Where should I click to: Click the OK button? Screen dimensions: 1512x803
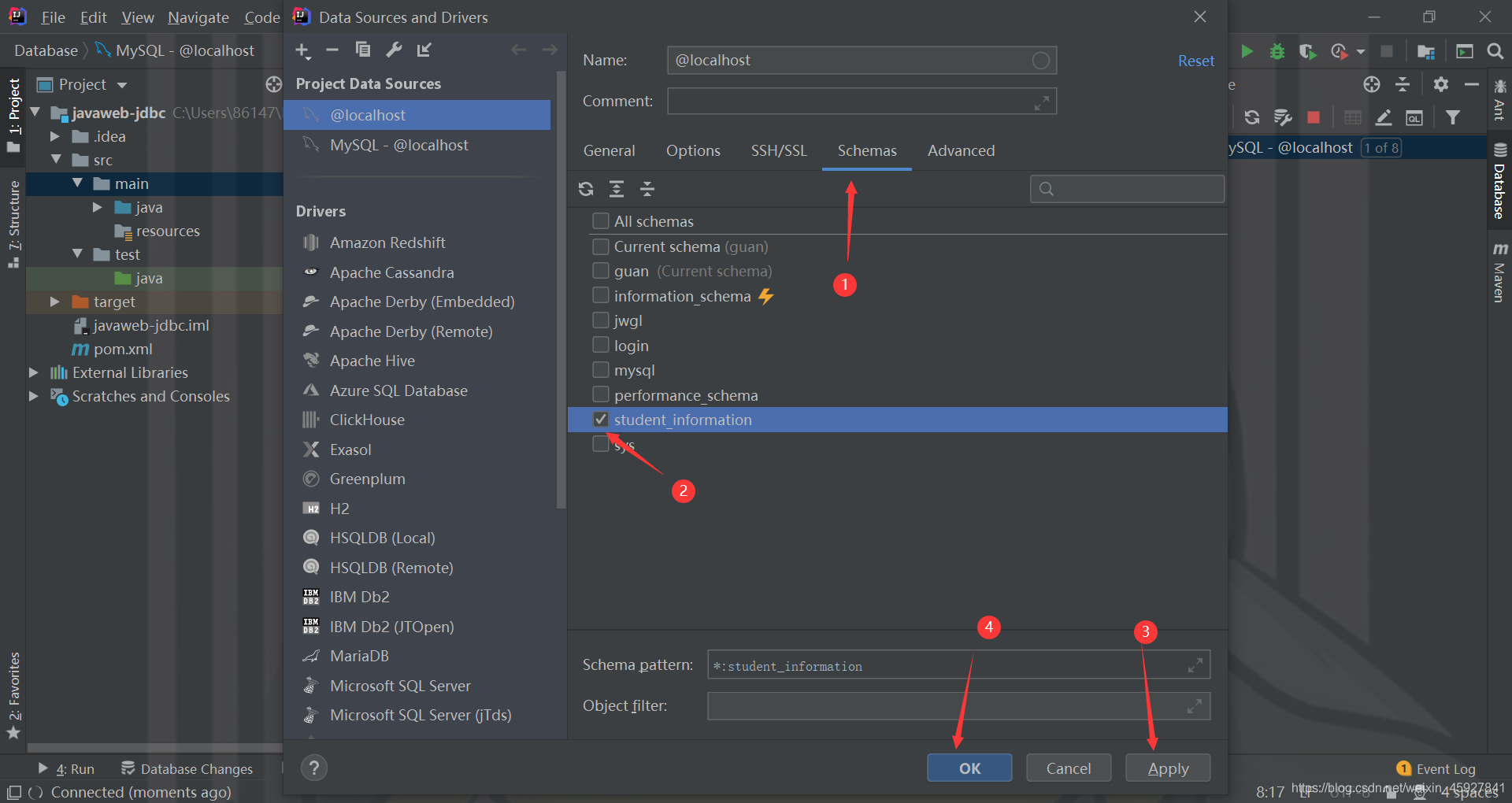(x=969, y=768)
